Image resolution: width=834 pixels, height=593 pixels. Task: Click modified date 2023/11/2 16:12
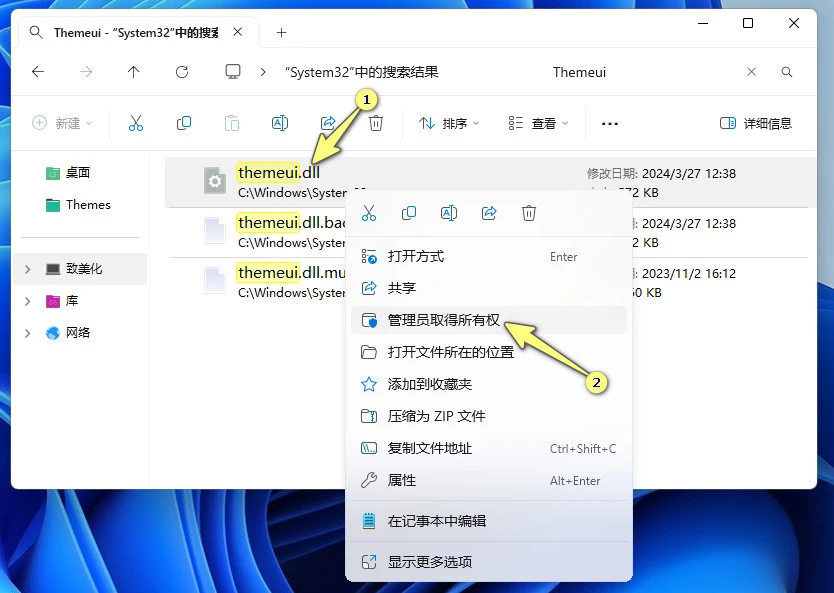click(x=689, y=273)
